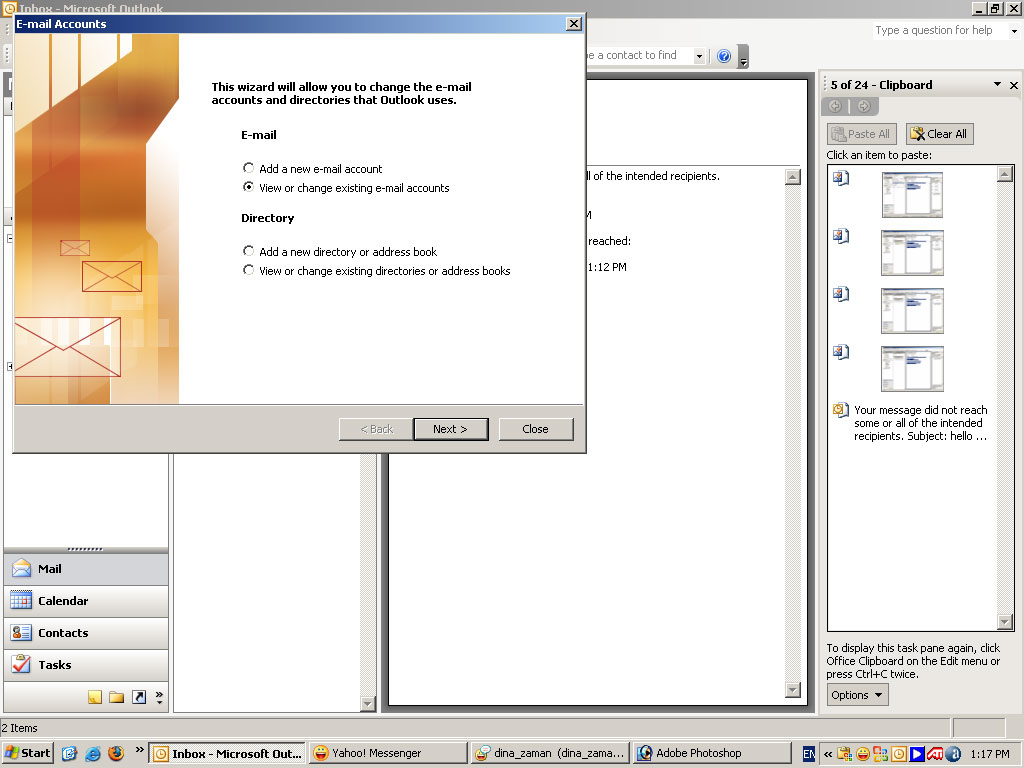Click the second clipboard item picture icon
1024x768 pixels.
840,236
